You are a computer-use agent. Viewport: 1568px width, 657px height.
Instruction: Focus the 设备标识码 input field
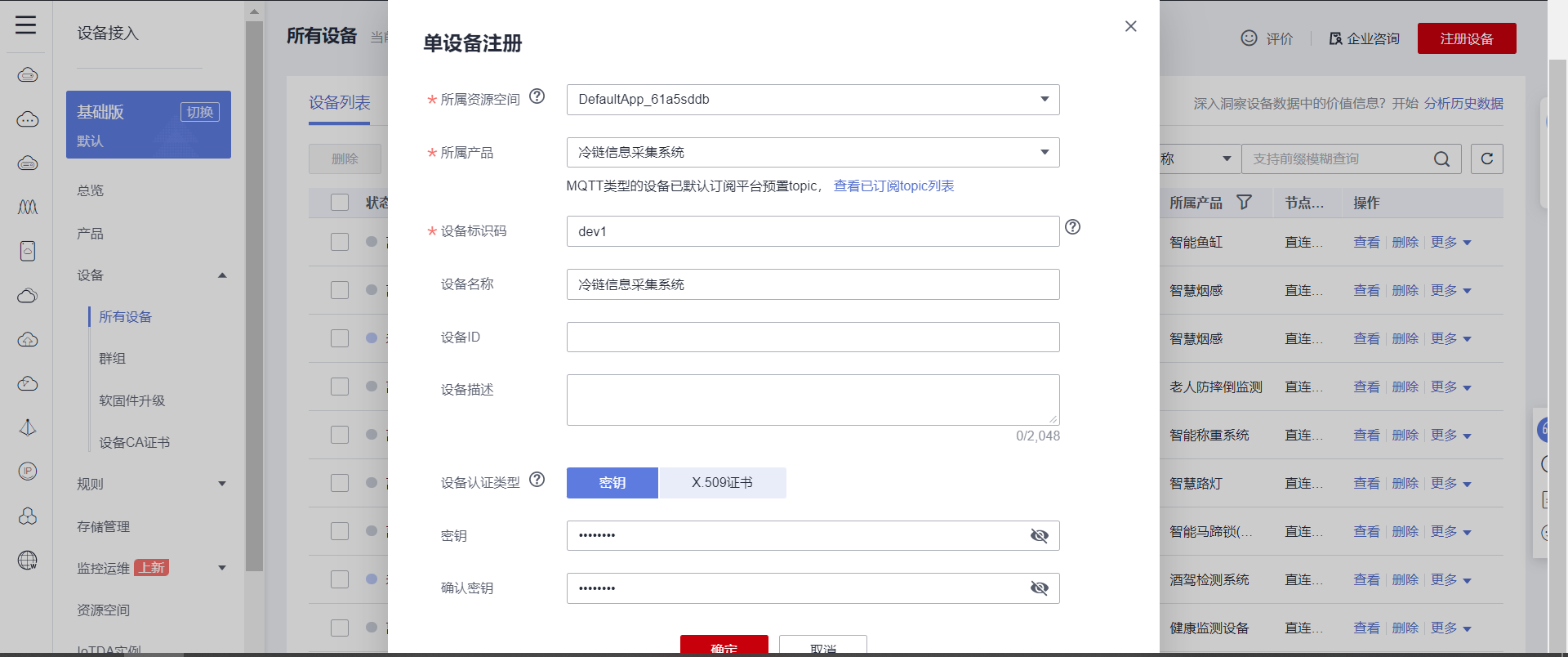point(813,231)
